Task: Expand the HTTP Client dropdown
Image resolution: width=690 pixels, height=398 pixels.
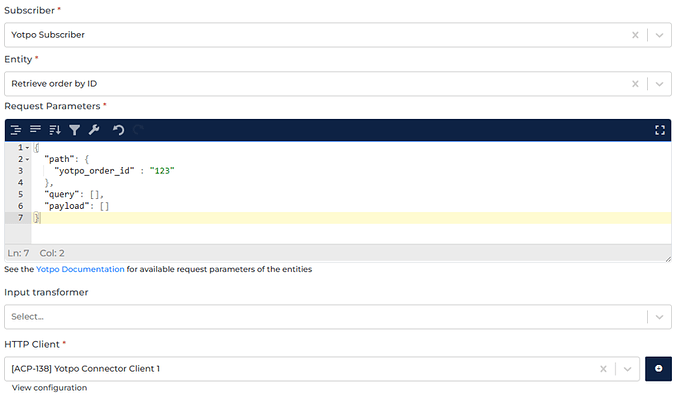Action: (628, 369)
